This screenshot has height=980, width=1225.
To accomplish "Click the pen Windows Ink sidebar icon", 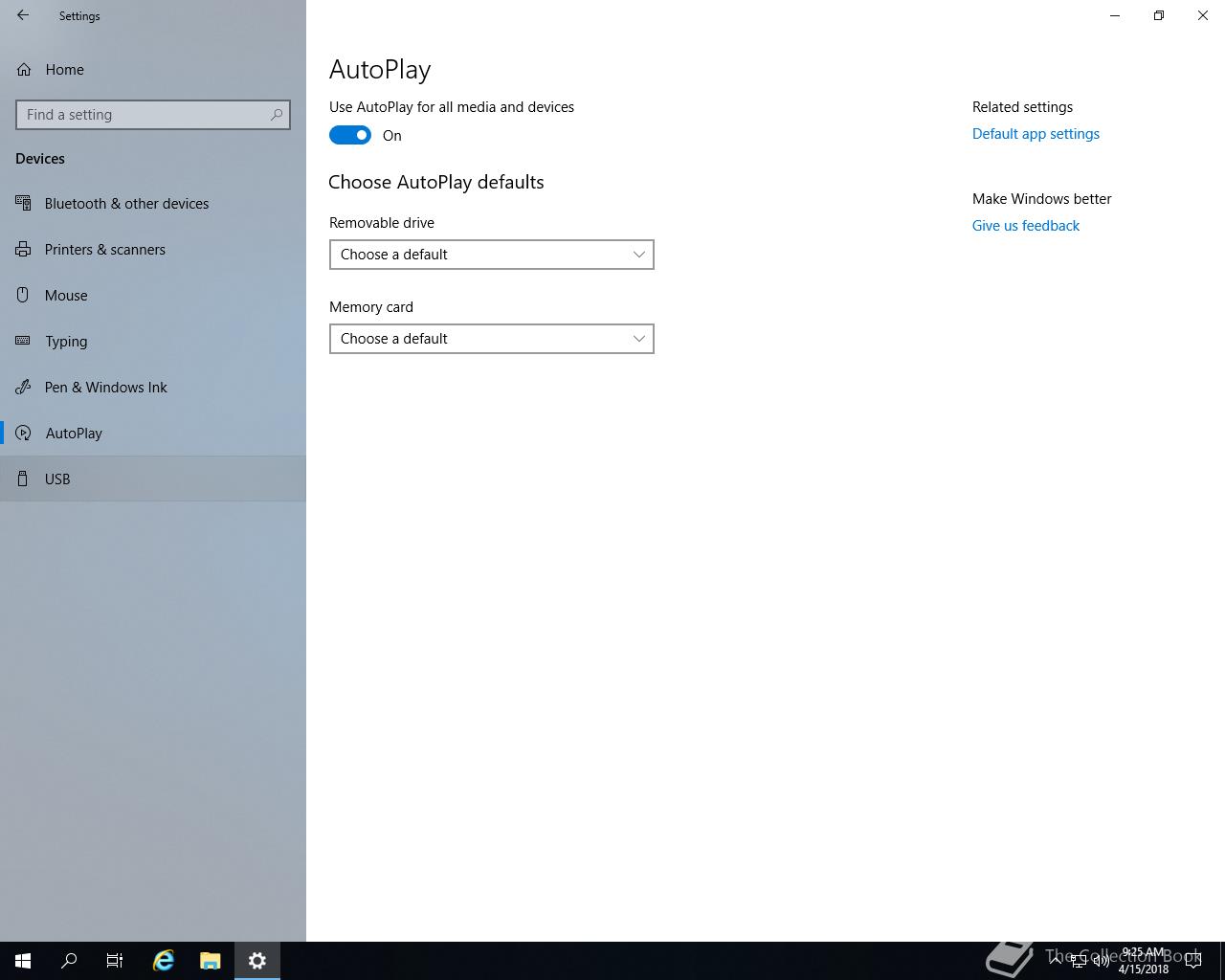I will click(23, 387).
